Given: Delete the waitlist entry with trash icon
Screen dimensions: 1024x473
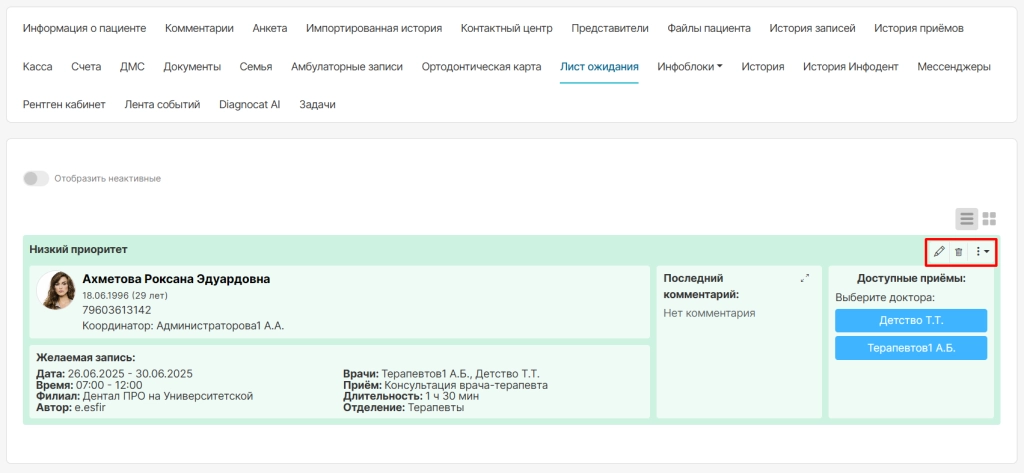Looking at the screenshot, I should pos(959,252).
